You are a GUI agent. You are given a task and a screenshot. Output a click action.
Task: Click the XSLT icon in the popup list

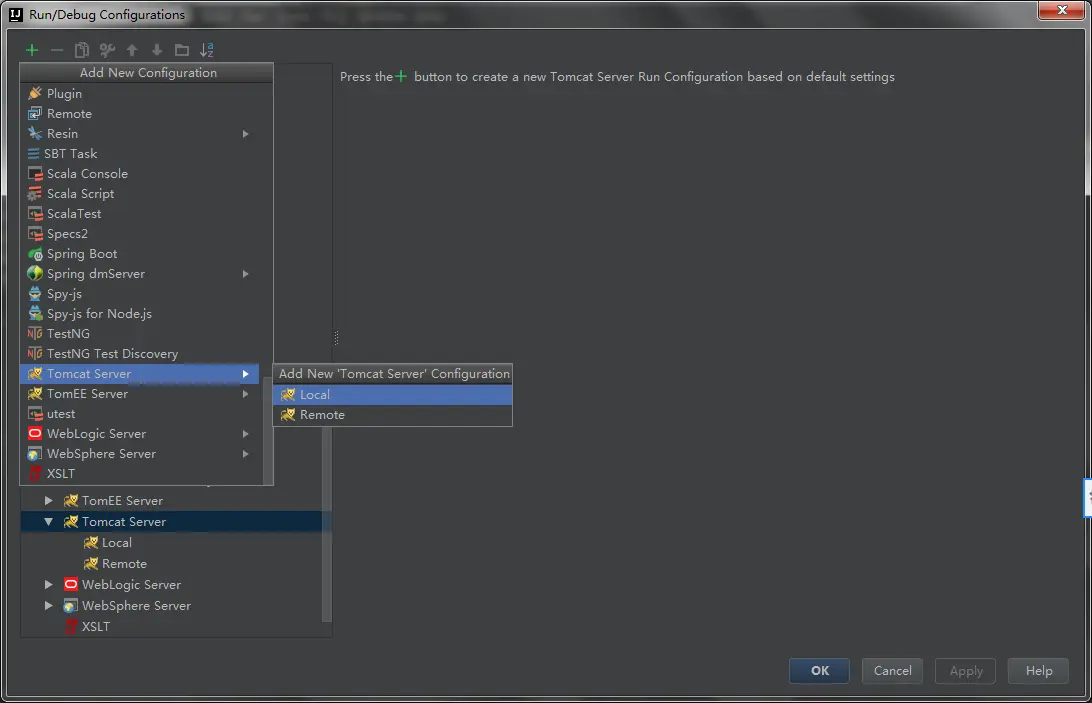35,474
